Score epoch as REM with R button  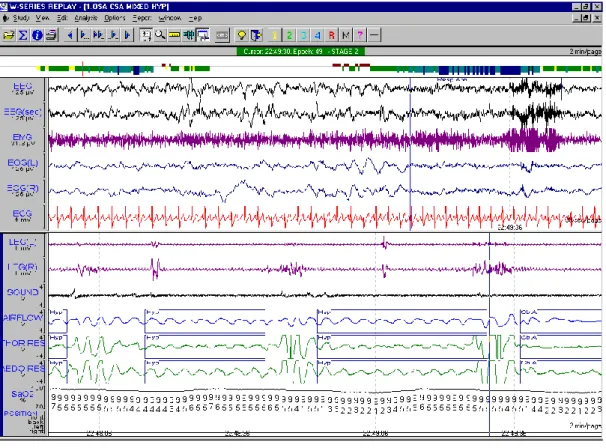pyautogui.click(x=332, y=36)
